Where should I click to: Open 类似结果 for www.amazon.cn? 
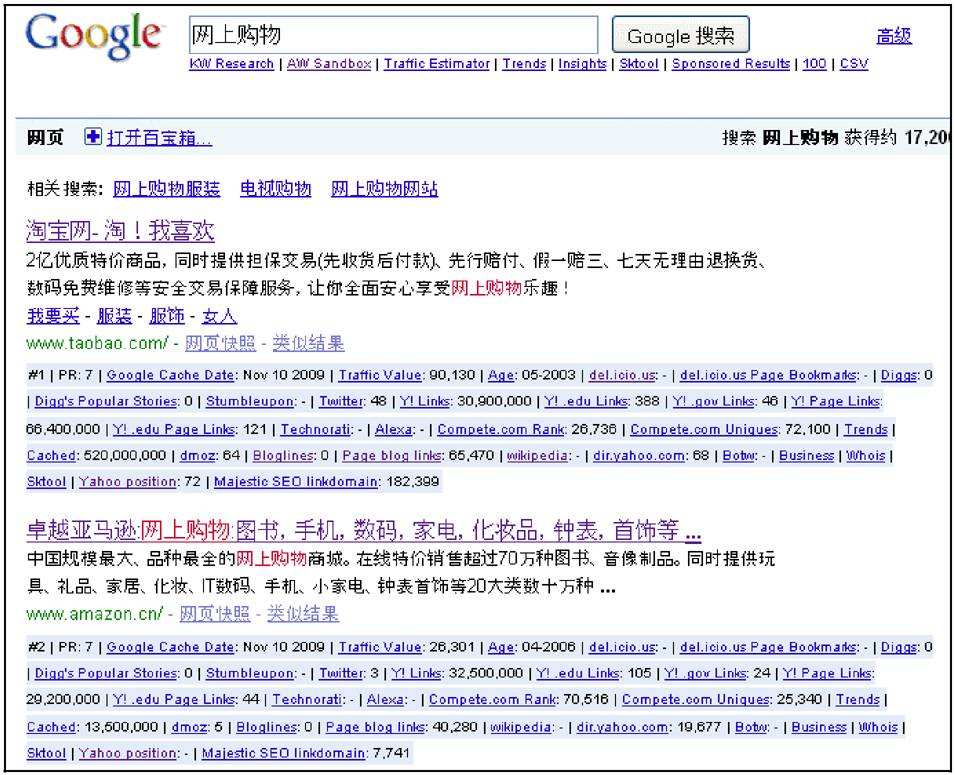[303, 614]
